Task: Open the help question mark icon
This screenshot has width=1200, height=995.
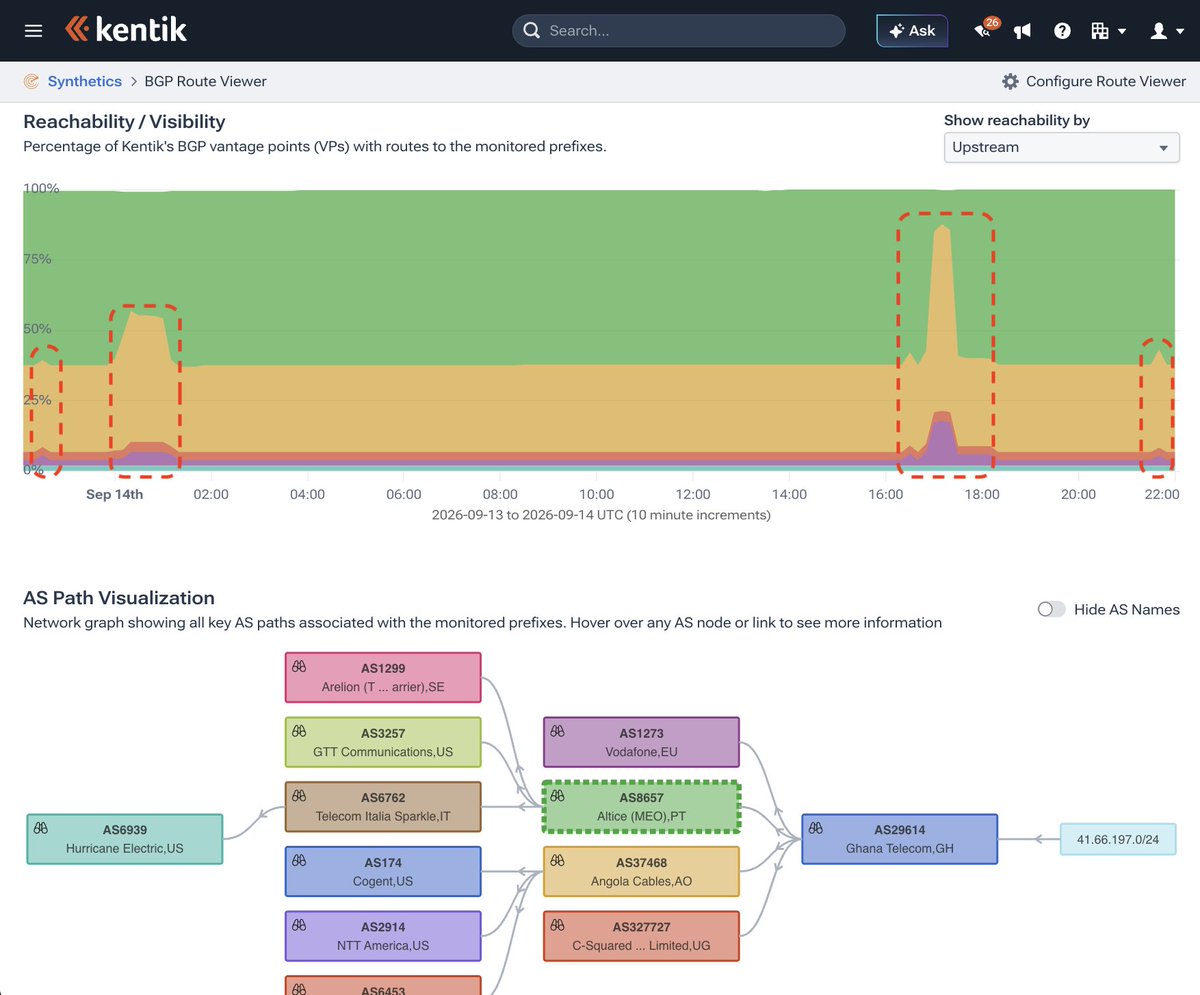Action: pyautogui.click(x=1062, y=31)
